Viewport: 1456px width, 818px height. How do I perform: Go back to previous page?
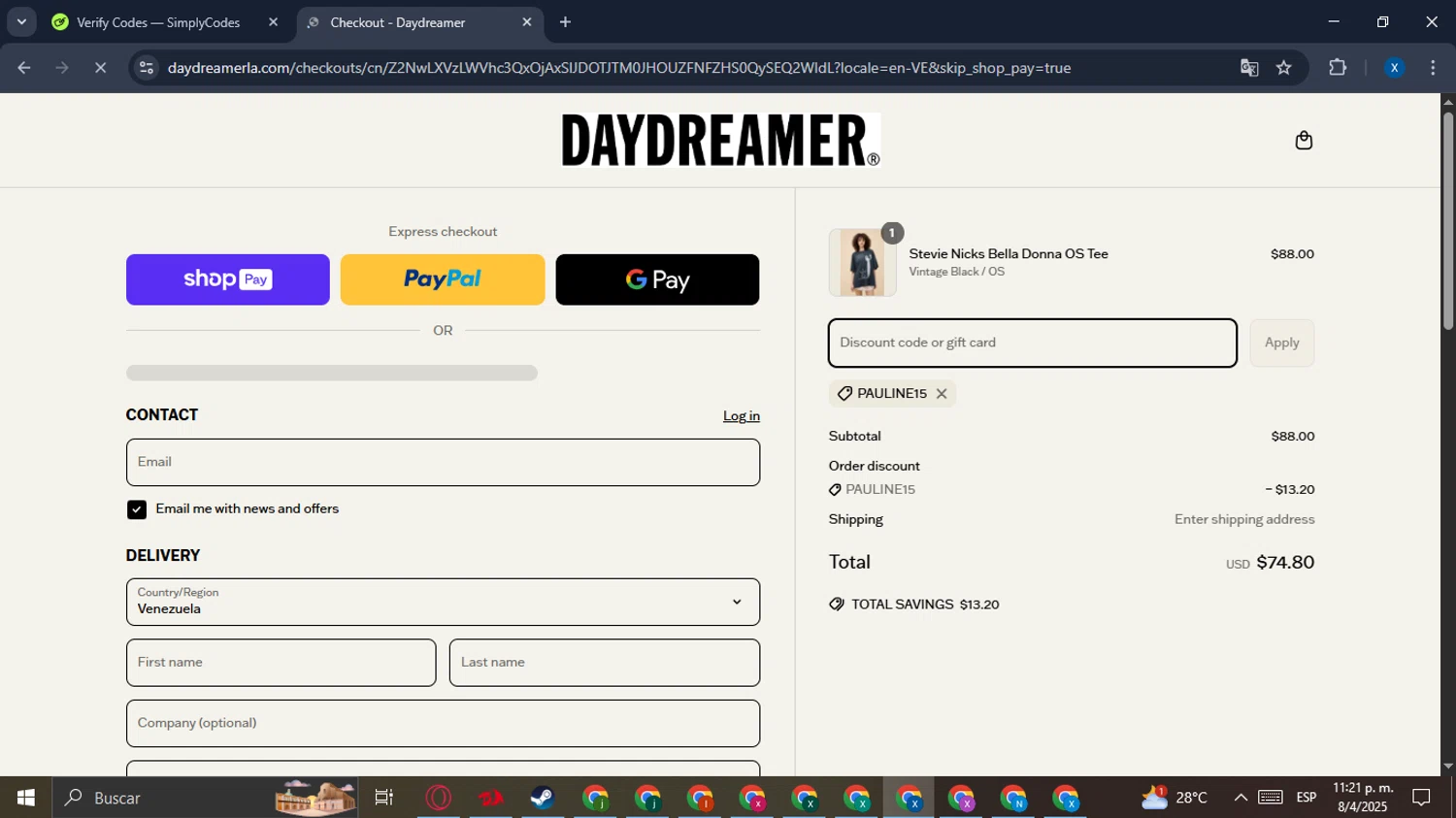coord(24,68)
